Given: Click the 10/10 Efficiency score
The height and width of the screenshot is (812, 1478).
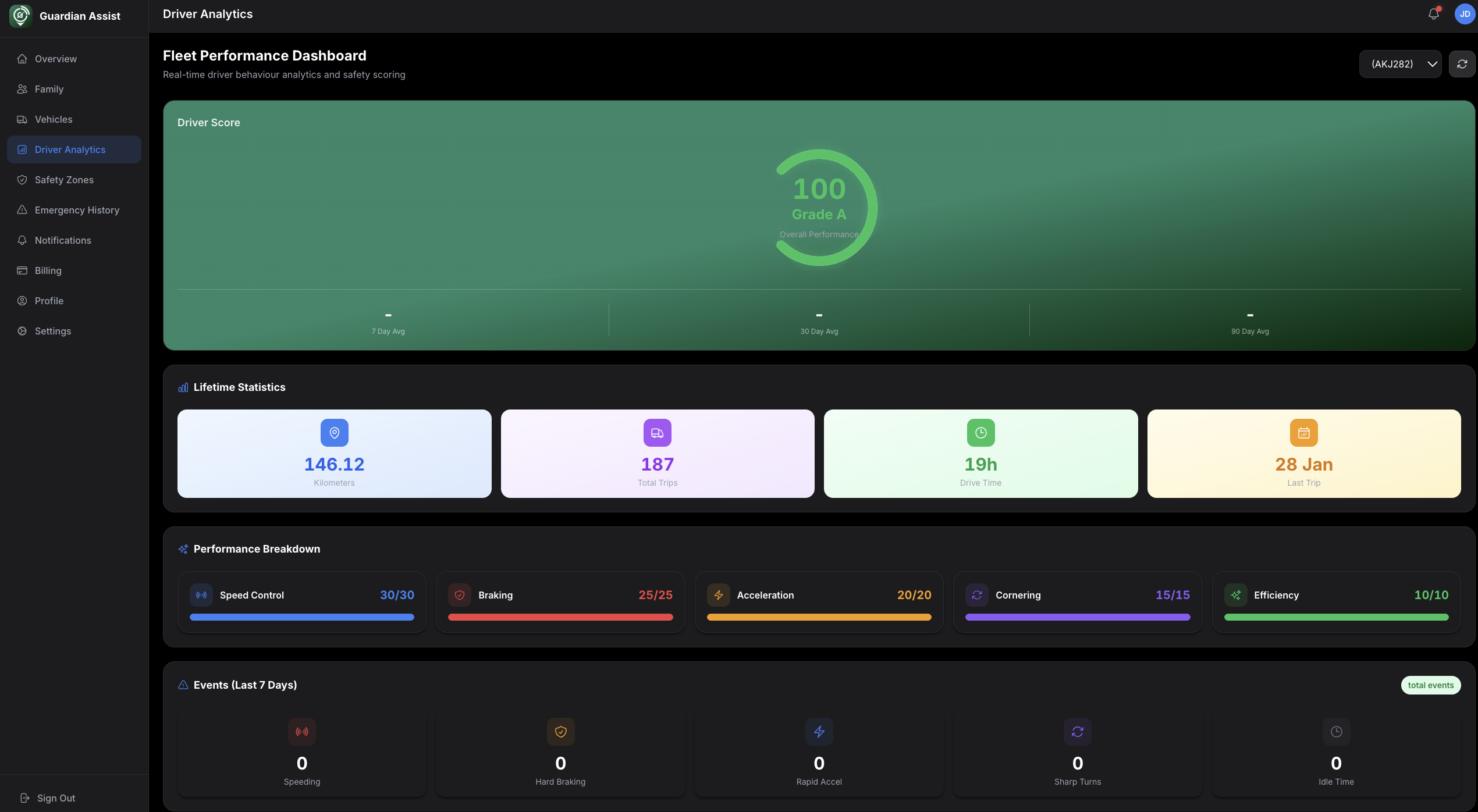Looking at the screenshot, I should click(x=1431, y=595).
